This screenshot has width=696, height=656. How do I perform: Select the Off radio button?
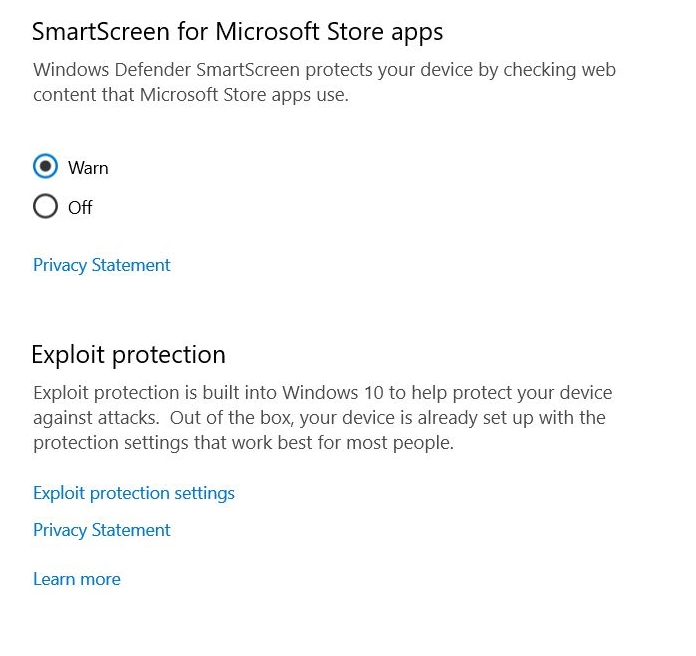tap(45, 207)
